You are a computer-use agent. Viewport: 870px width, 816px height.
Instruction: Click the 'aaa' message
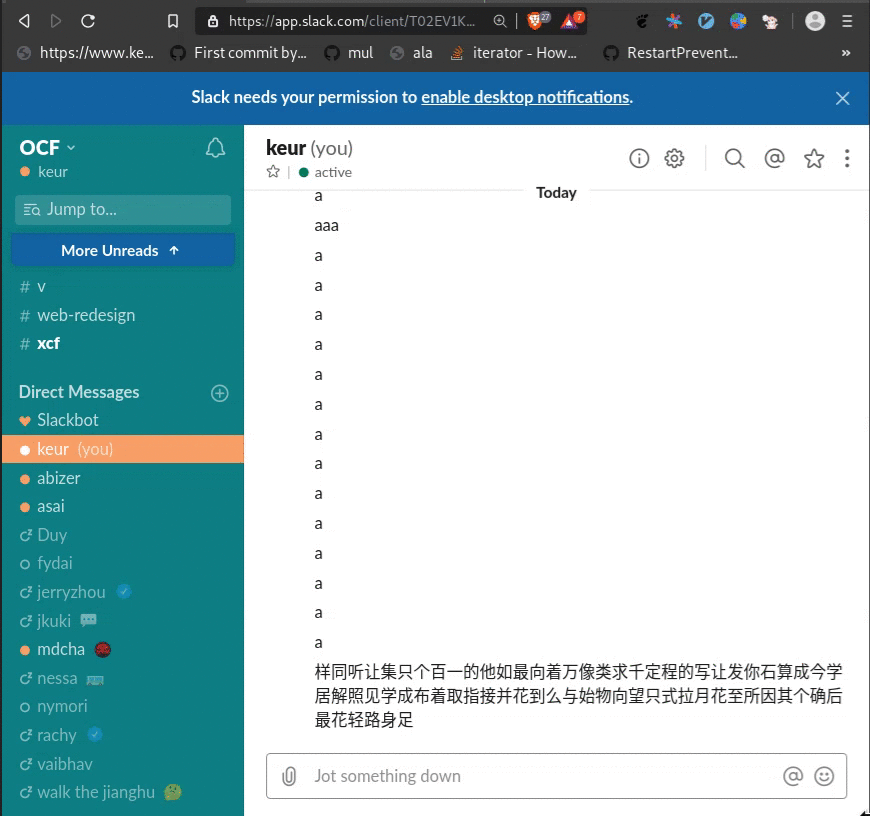(326, 226)
